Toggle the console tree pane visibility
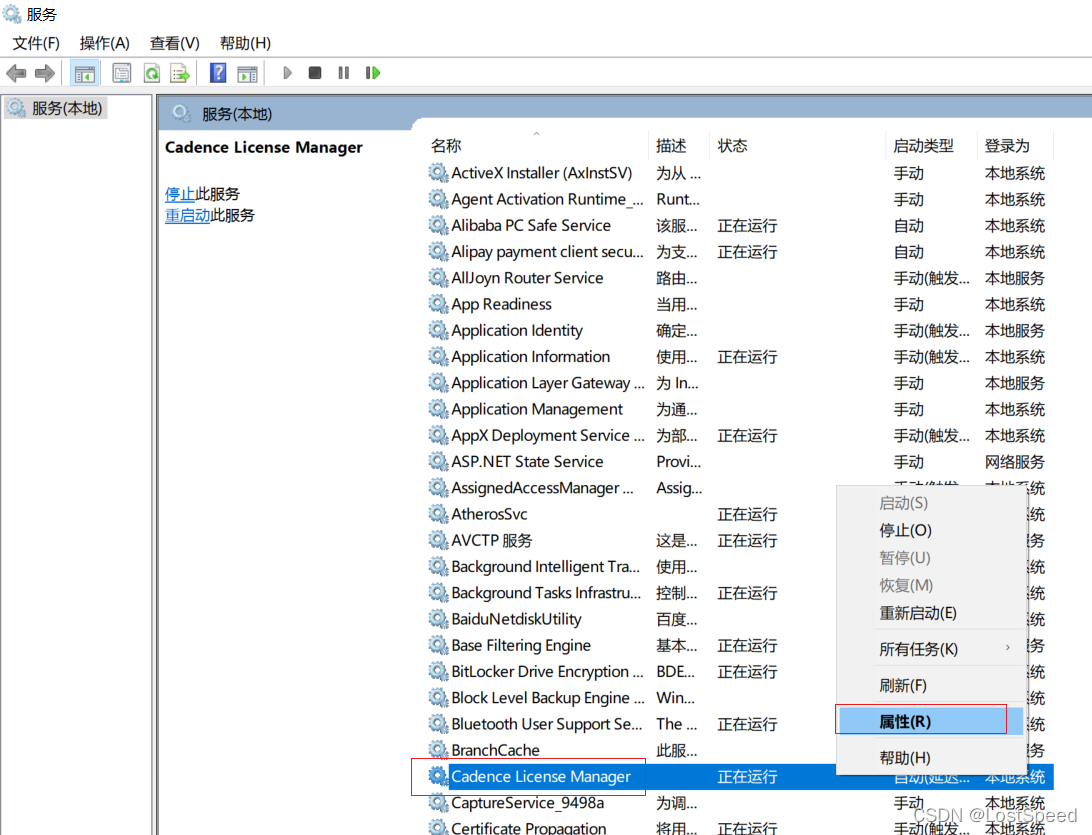This screenshot has height=835, width=1092. click(x=85, y=72)
